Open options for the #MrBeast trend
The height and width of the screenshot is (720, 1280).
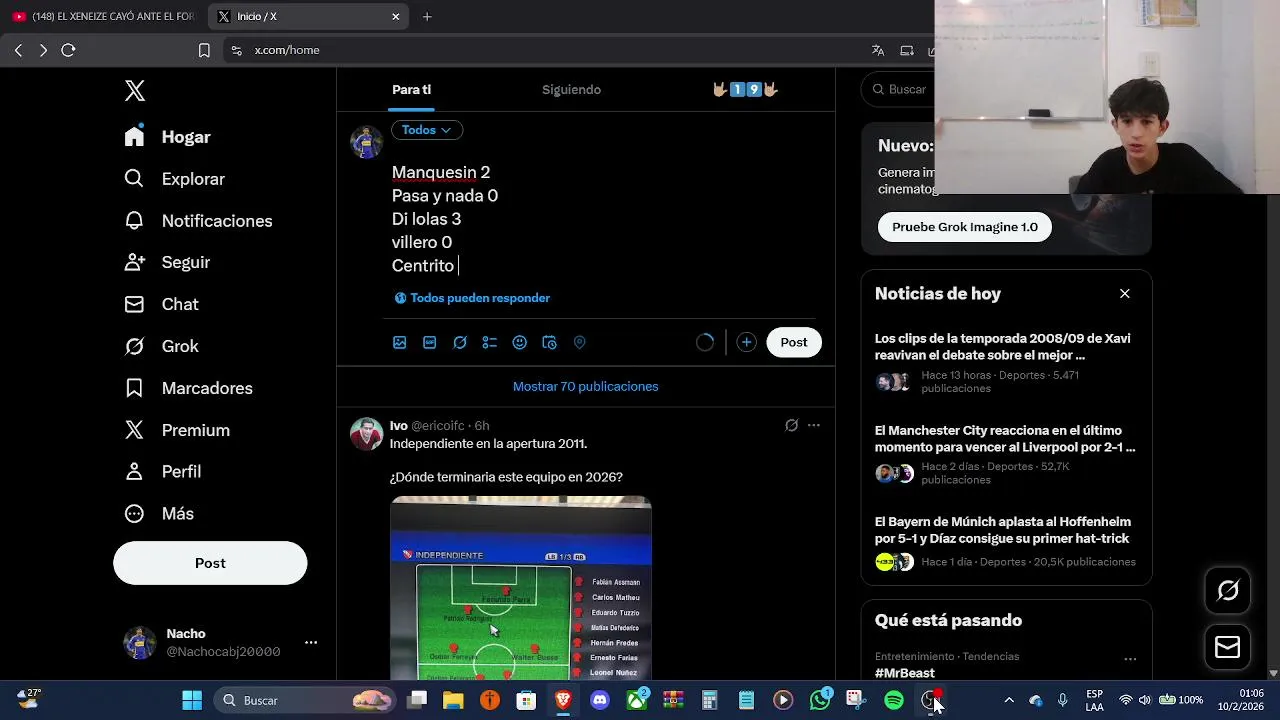[x=1130, y=659]
